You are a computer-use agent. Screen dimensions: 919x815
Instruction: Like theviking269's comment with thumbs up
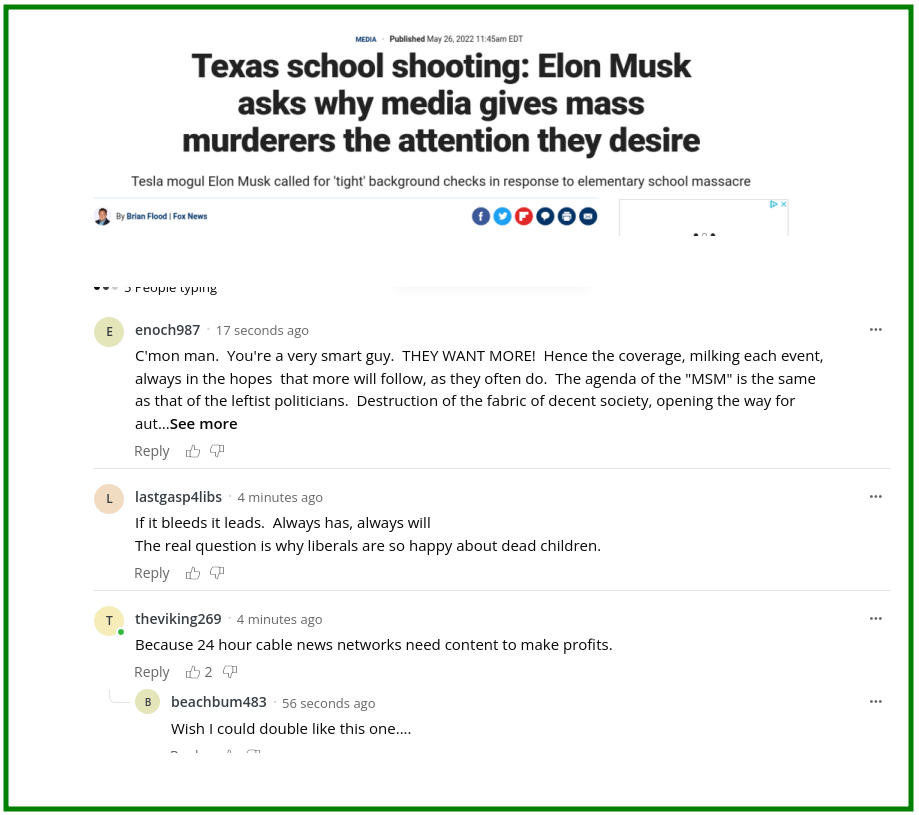pyautogui.click(x=193, y=672)
